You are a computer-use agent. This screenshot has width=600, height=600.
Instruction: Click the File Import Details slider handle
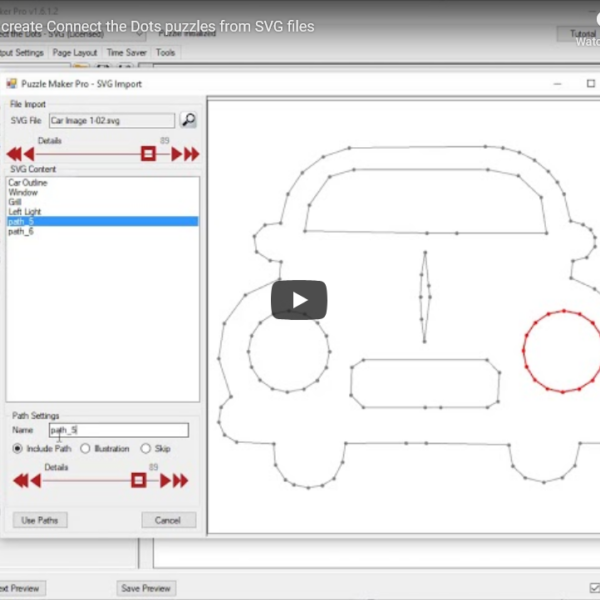(x=148, y=154)
